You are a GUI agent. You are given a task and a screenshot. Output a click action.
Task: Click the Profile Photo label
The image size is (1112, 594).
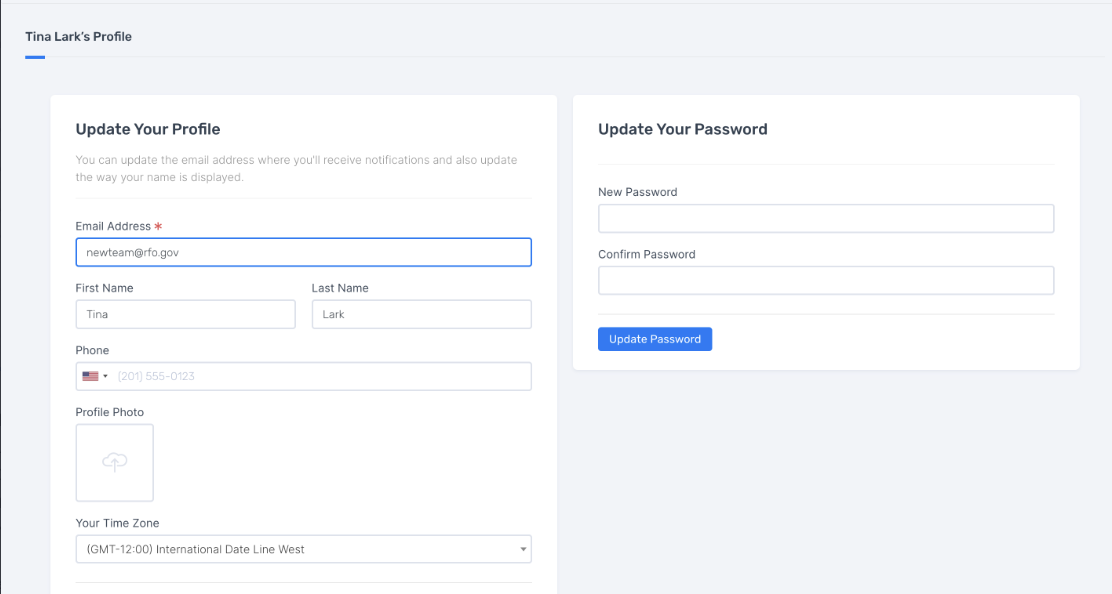[110, 412]
